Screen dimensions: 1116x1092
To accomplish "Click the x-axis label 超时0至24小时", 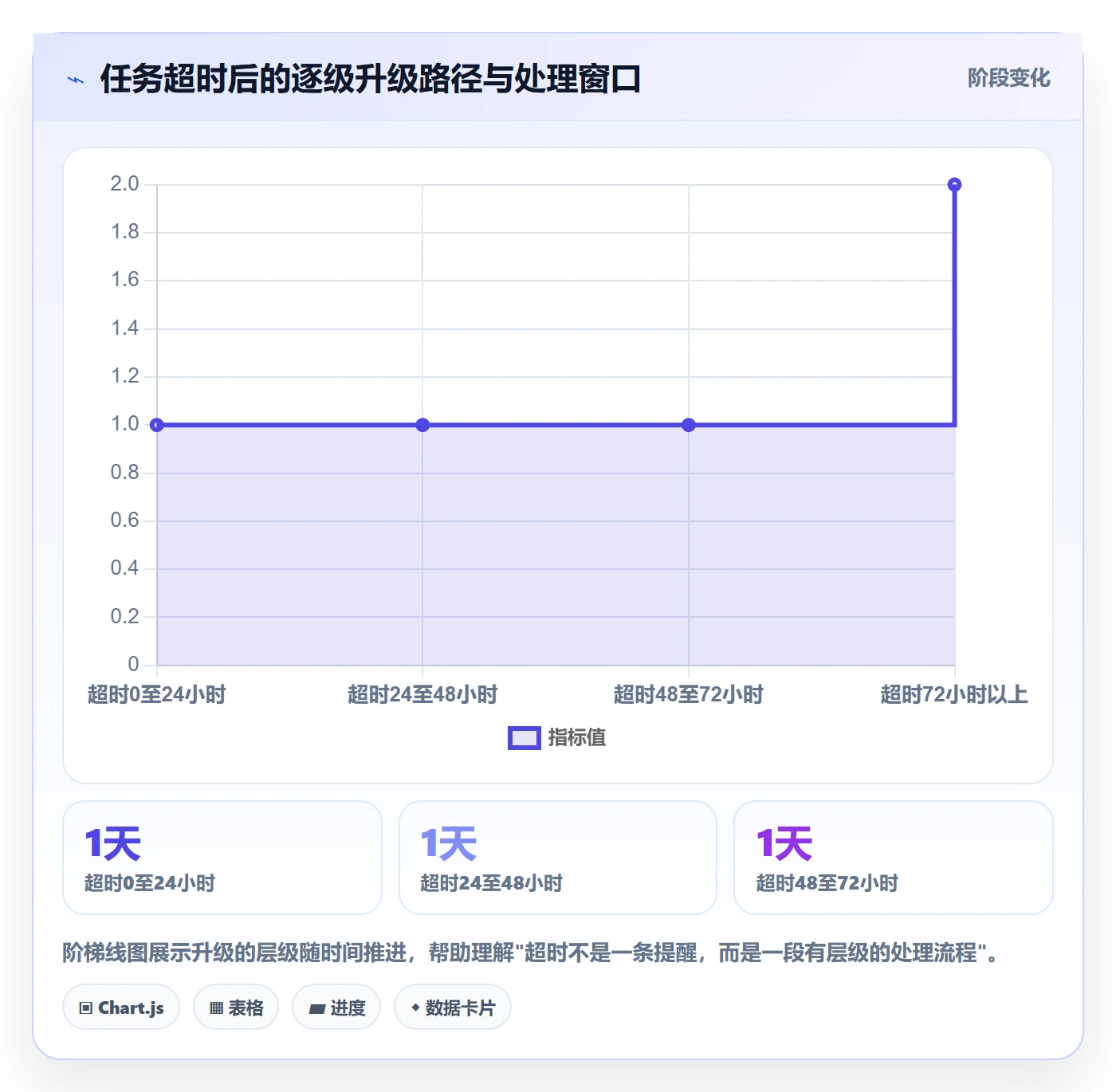I will tap(157, 694).
